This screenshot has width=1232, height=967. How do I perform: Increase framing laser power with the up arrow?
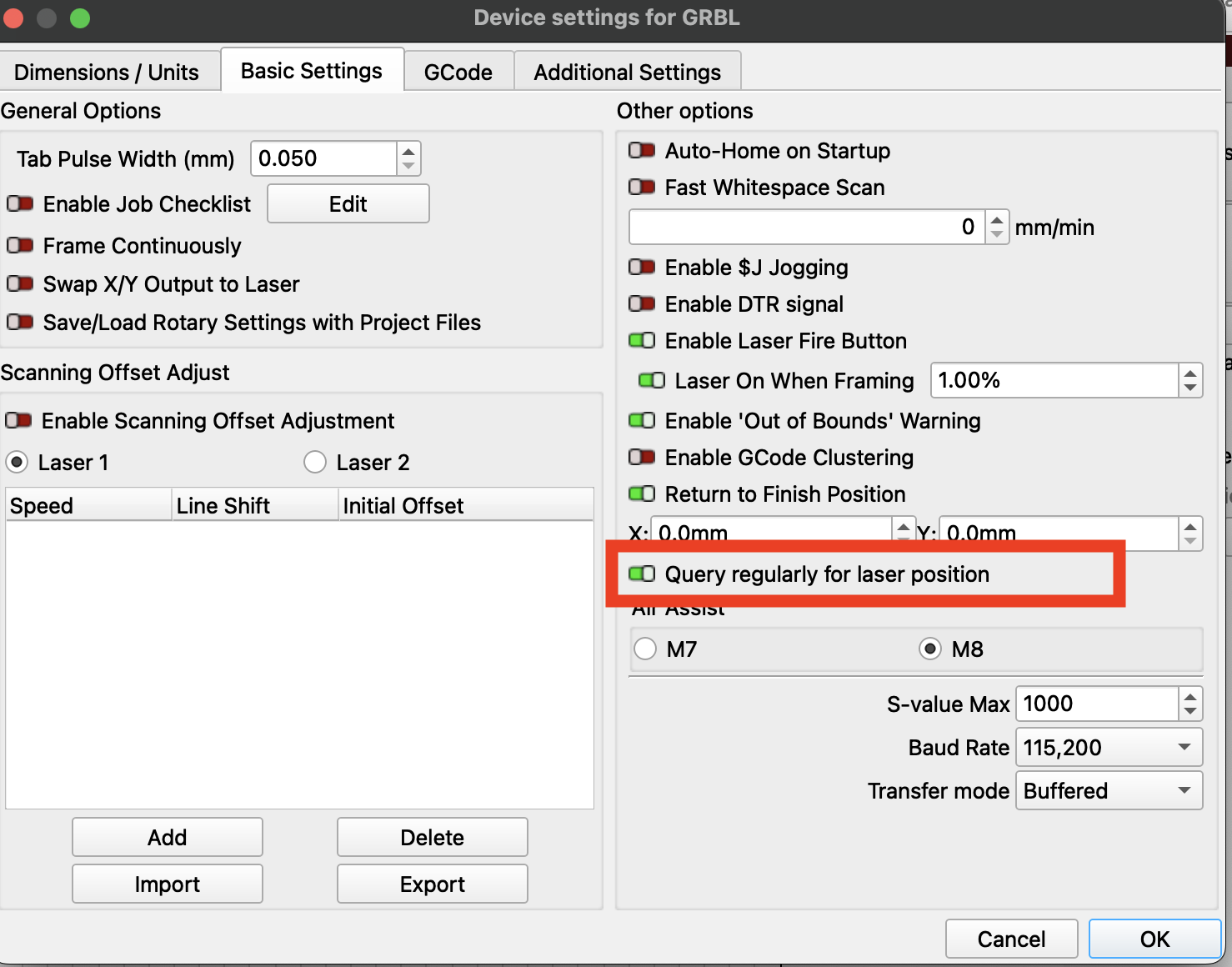[1190, 373]
